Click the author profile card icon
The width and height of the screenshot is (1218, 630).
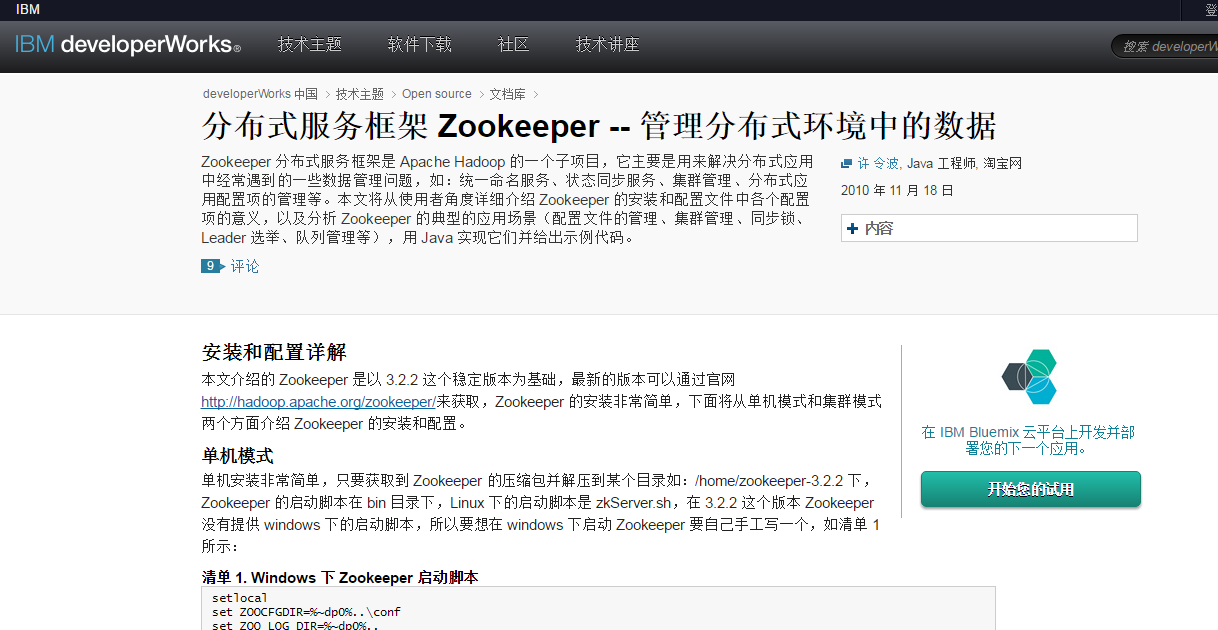(x=847, y=163)
